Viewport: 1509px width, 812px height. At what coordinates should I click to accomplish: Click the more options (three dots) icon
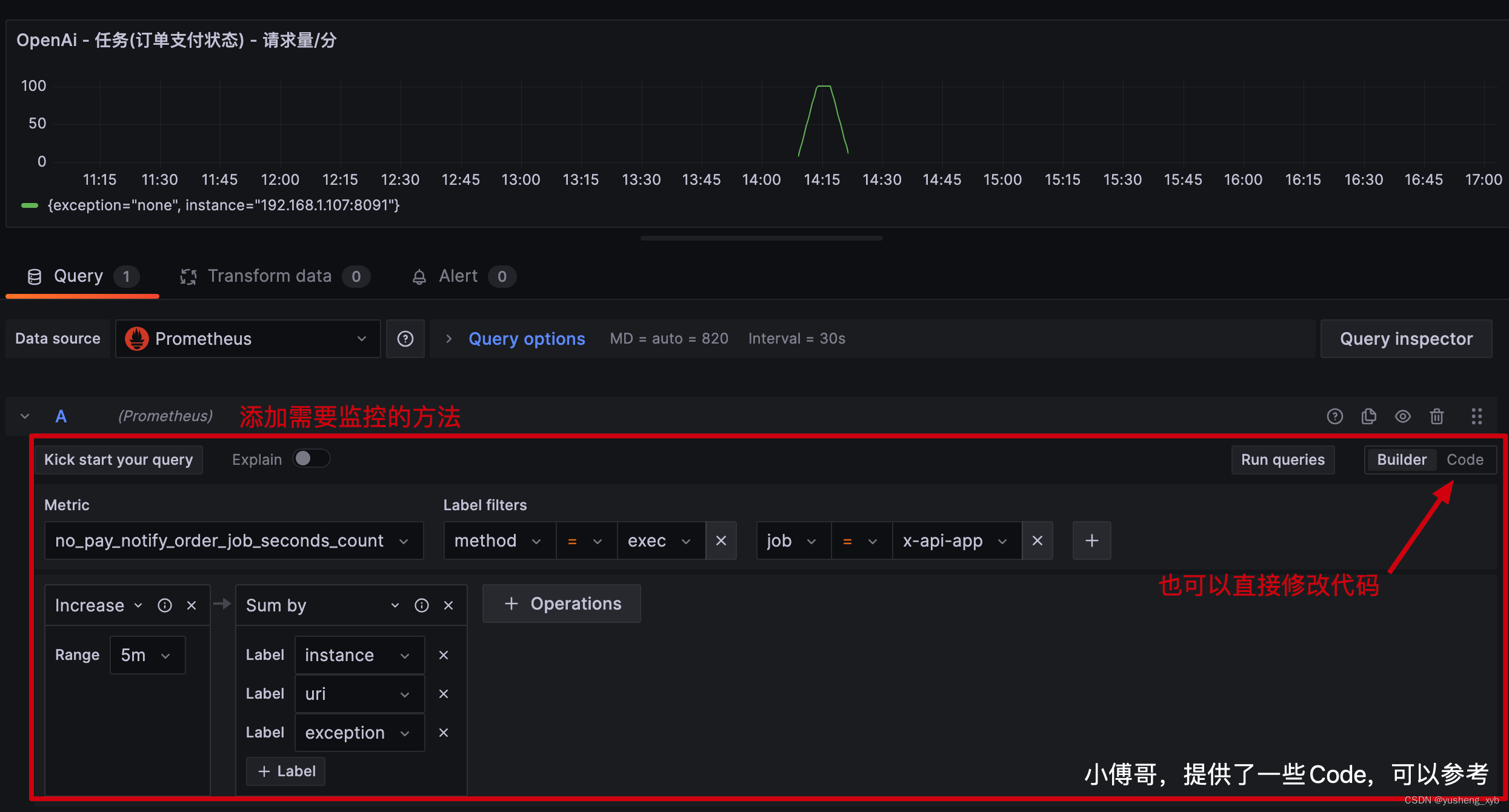coord(1477,416)
